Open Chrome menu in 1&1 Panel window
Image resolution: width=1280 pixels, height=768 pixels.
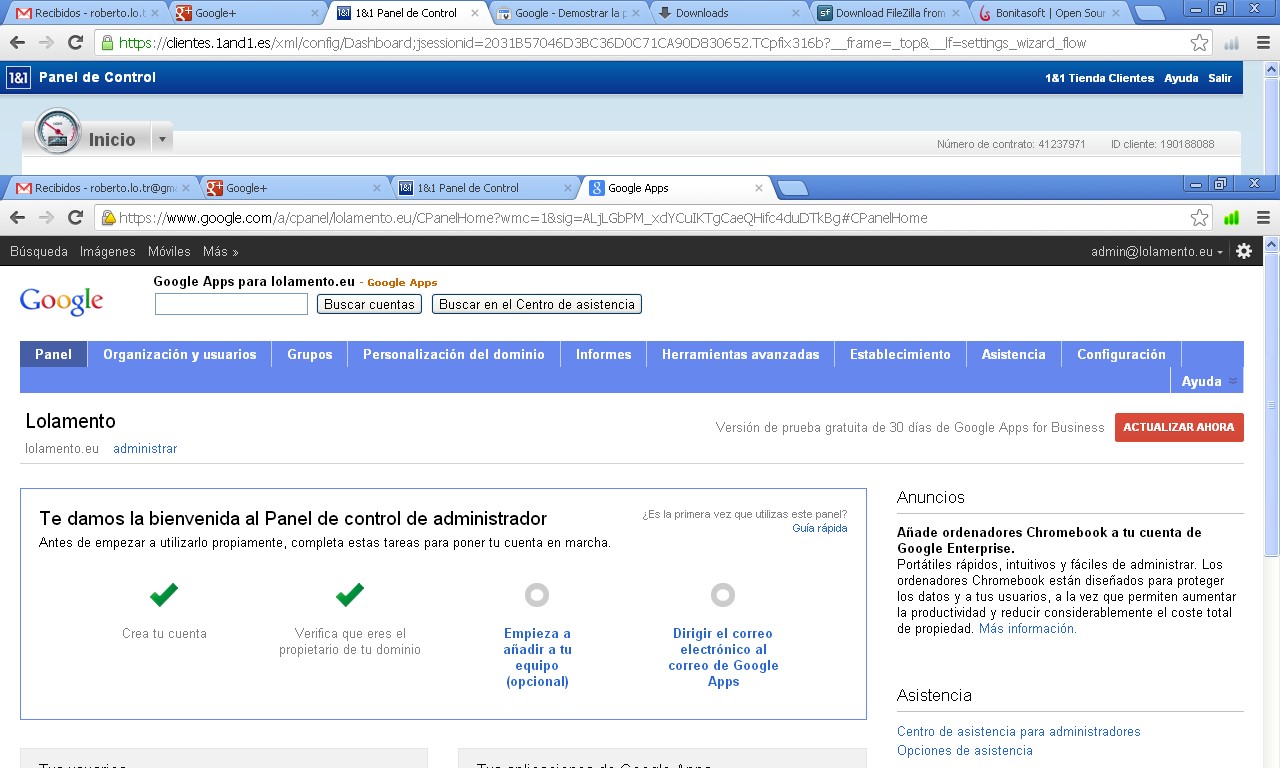[x=1262, y=43]
